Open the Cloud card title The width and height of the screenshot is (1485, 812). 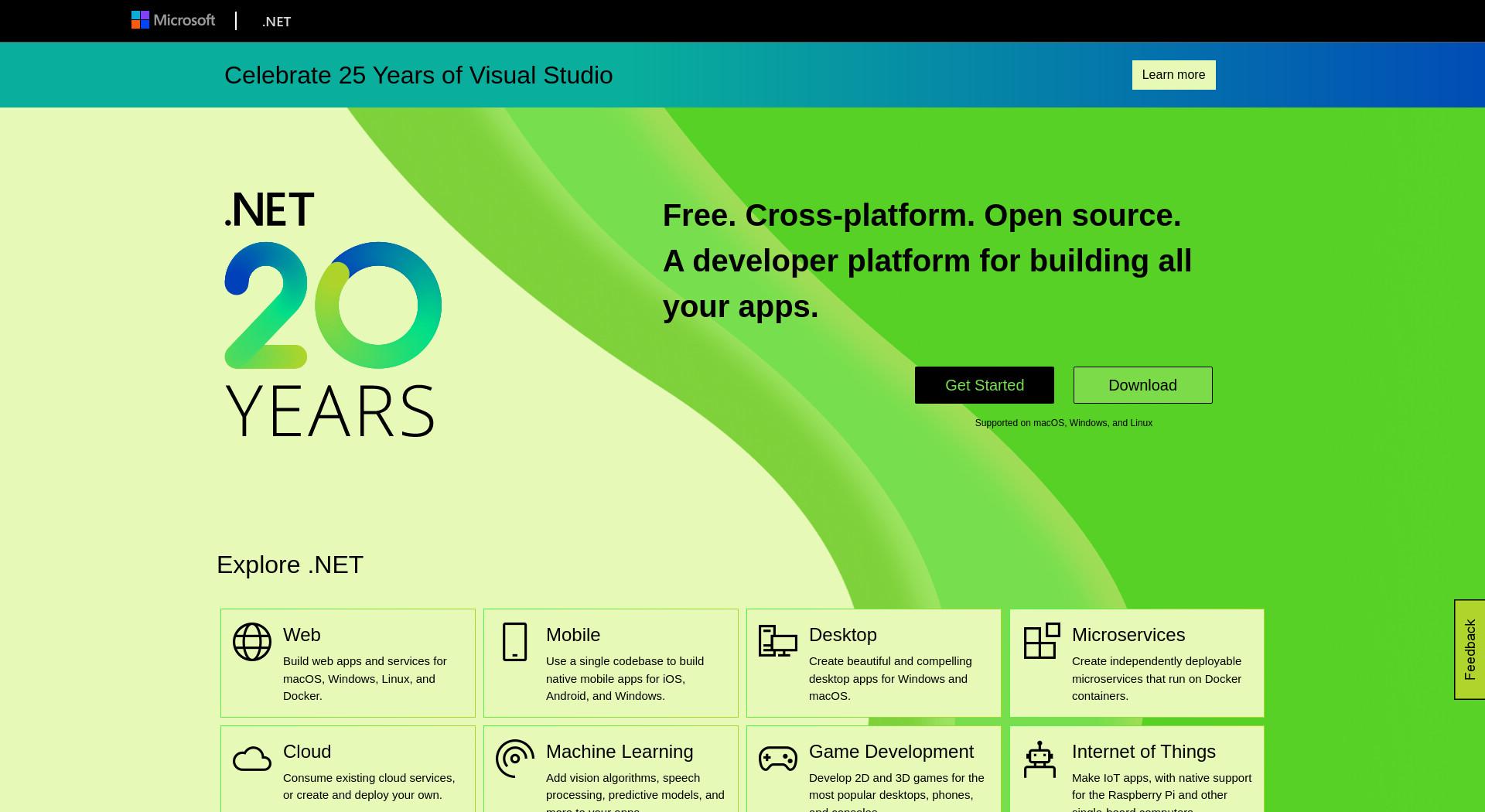[307, 752]
